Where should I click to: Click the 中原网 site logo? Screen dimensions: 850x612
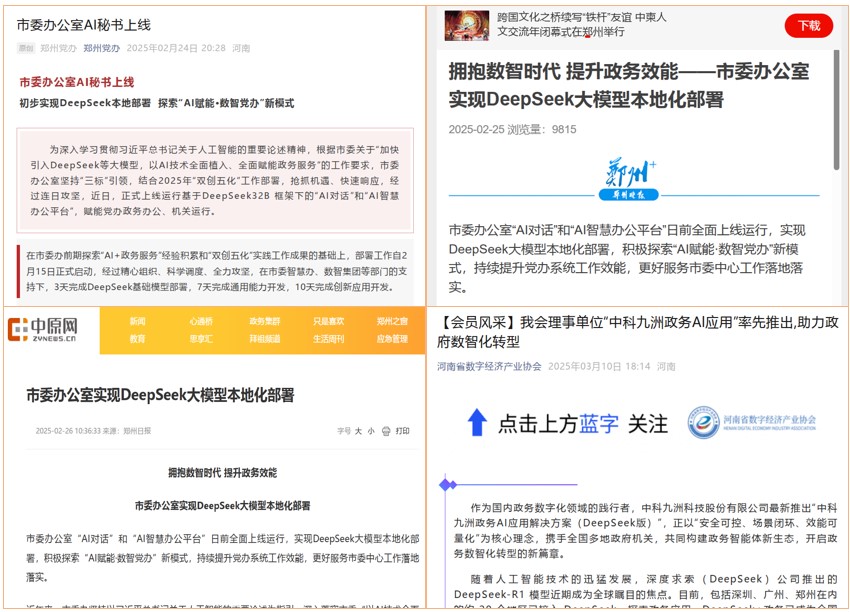42,329
